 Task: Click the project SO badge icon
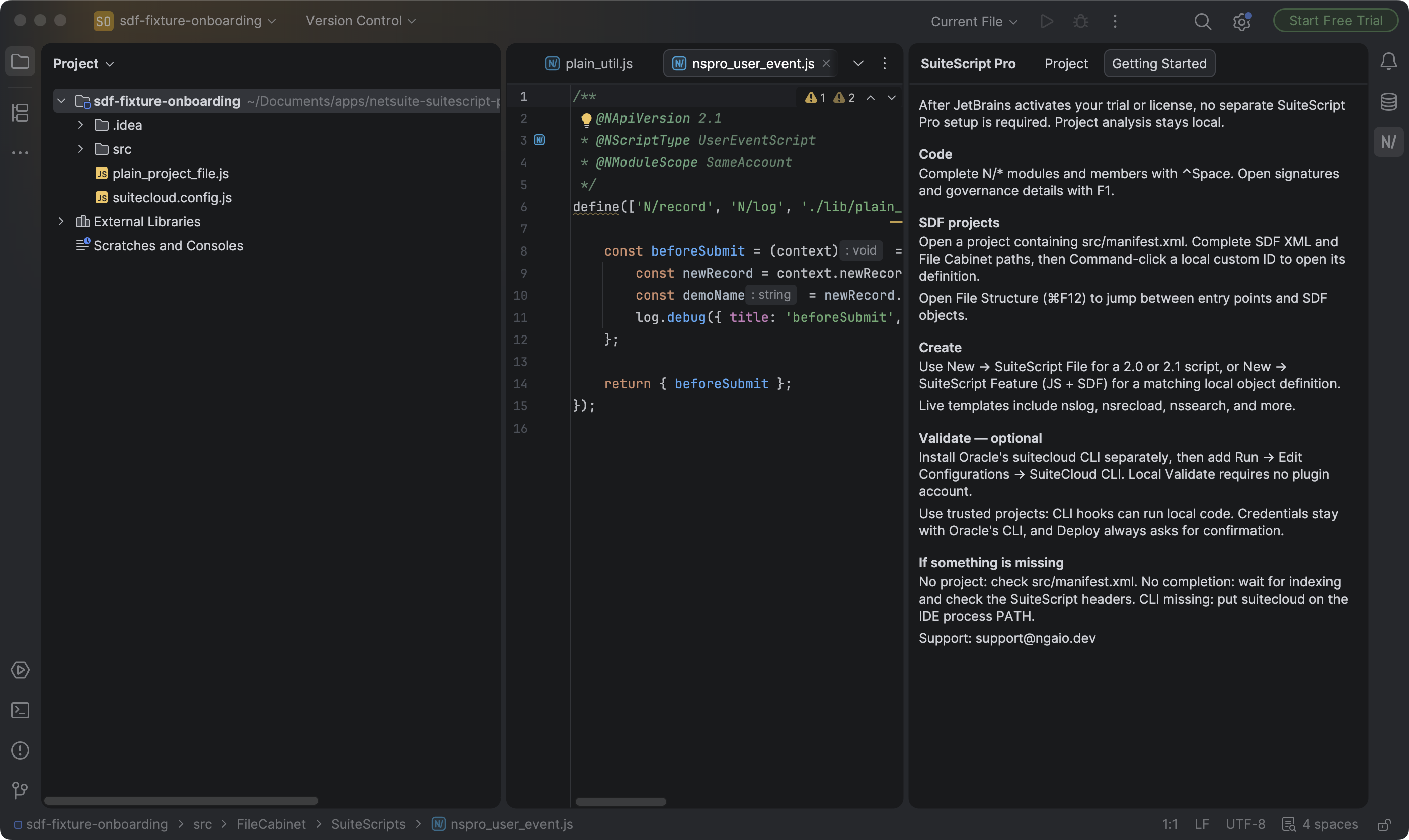point(103,22)
